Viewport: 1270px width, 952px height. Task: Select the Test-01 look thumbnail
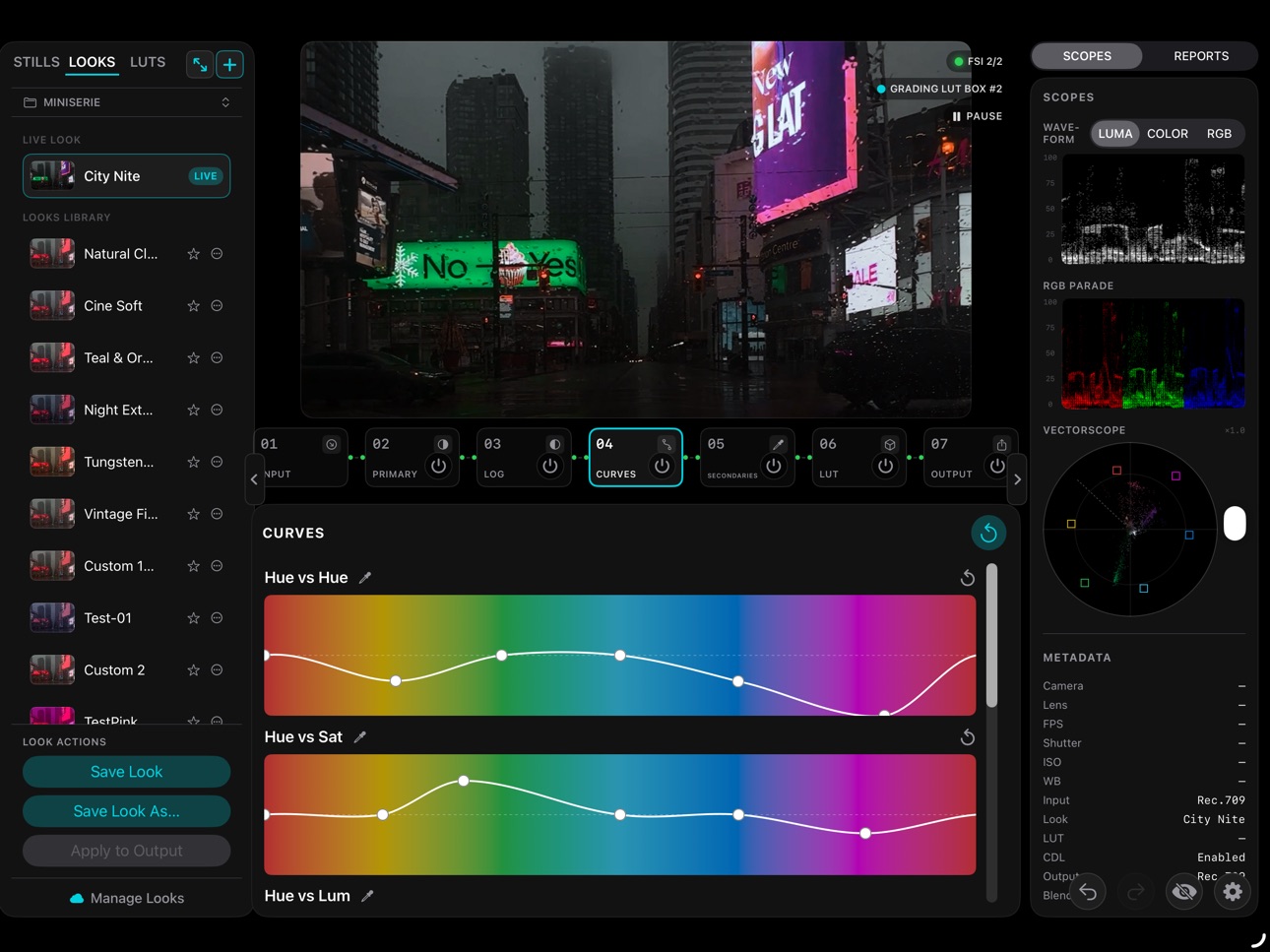(x=52, y=618)
